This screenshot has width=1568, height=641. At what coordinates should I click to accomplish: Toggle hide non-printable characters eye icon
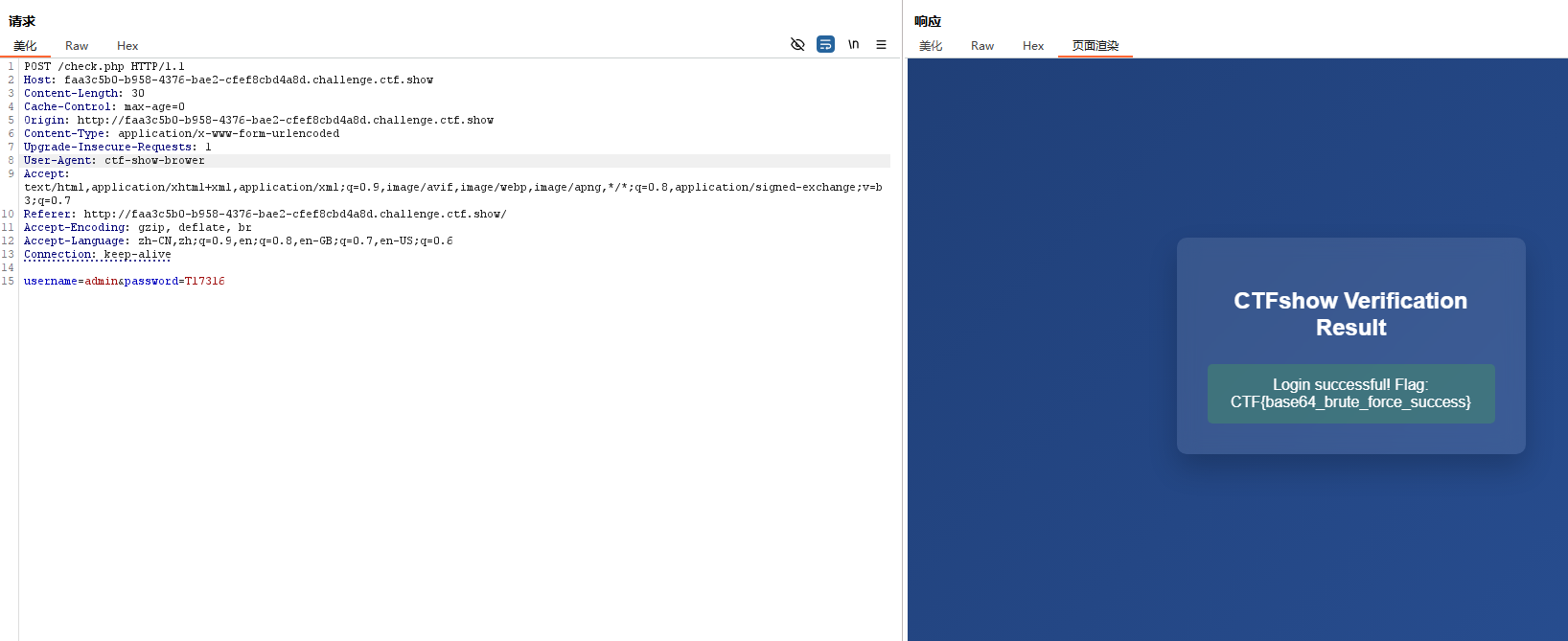797,44
